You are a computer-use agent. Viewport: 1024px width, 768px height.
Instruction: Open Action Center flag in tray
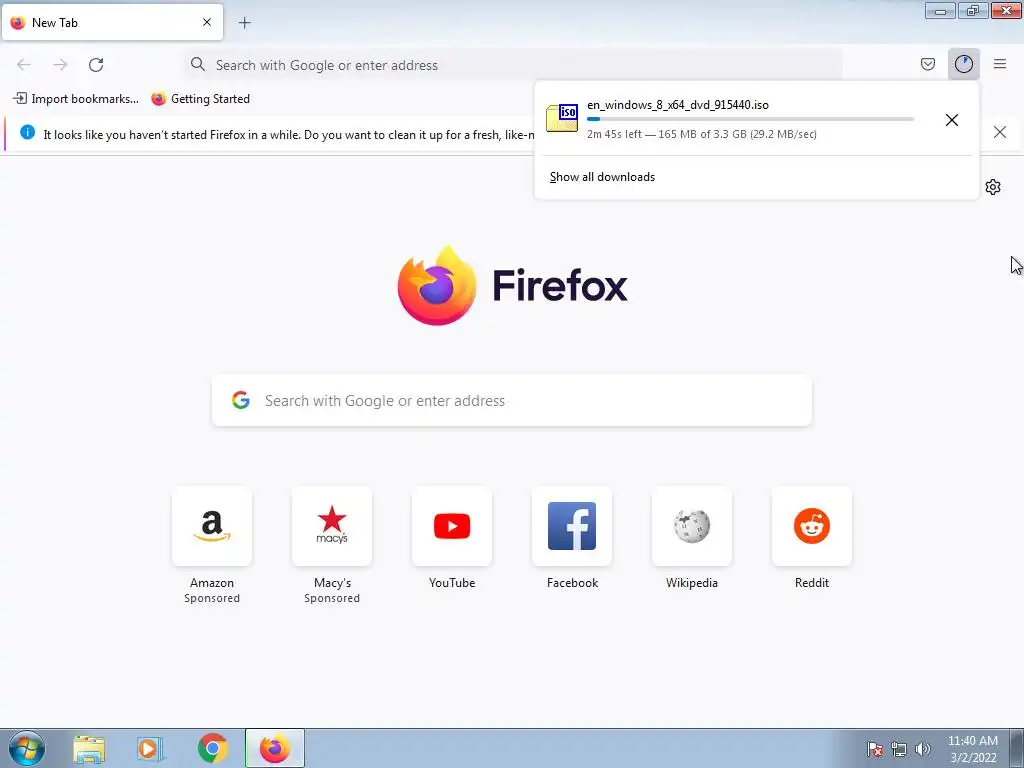click(875, 749)
